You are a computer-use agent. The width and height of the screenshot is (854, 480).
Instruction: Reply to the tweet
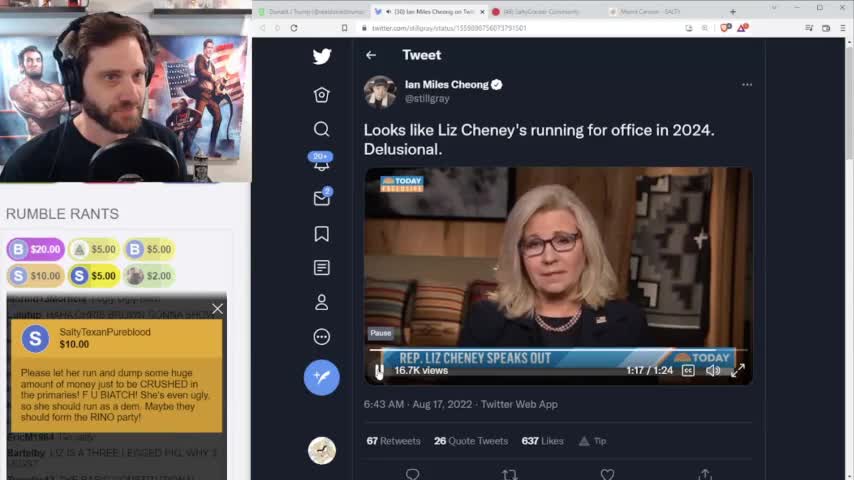pyautogui.click(x=412, y=475)
